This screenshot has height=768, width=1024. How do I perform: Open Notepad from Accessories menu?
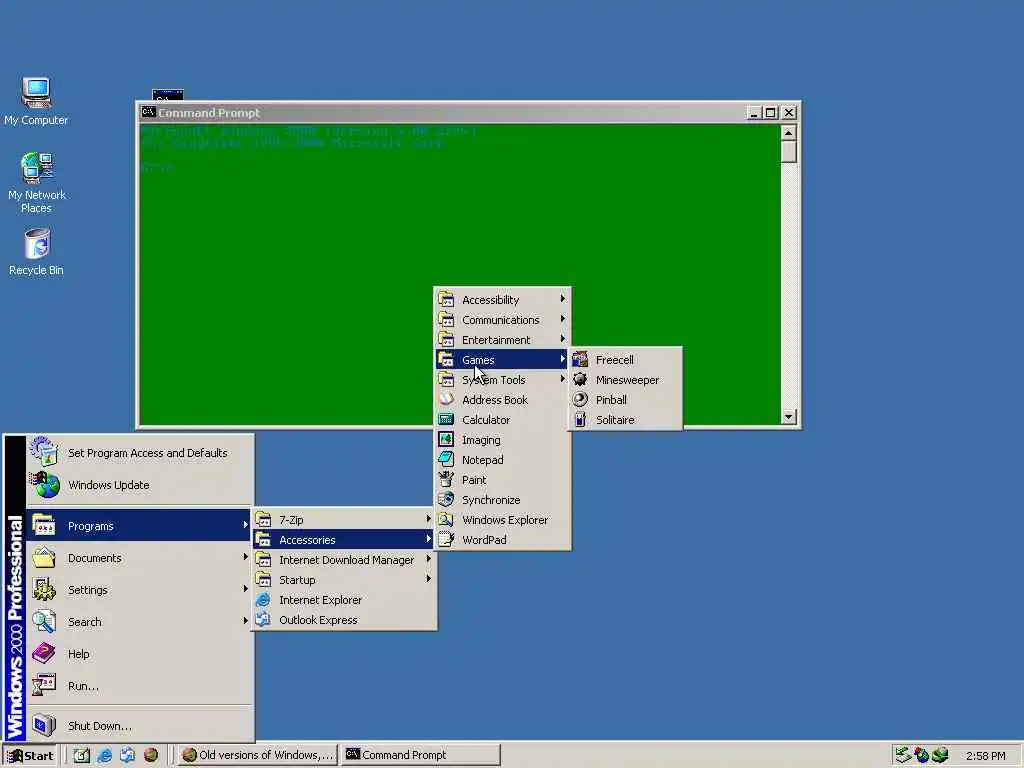[502, 460]
